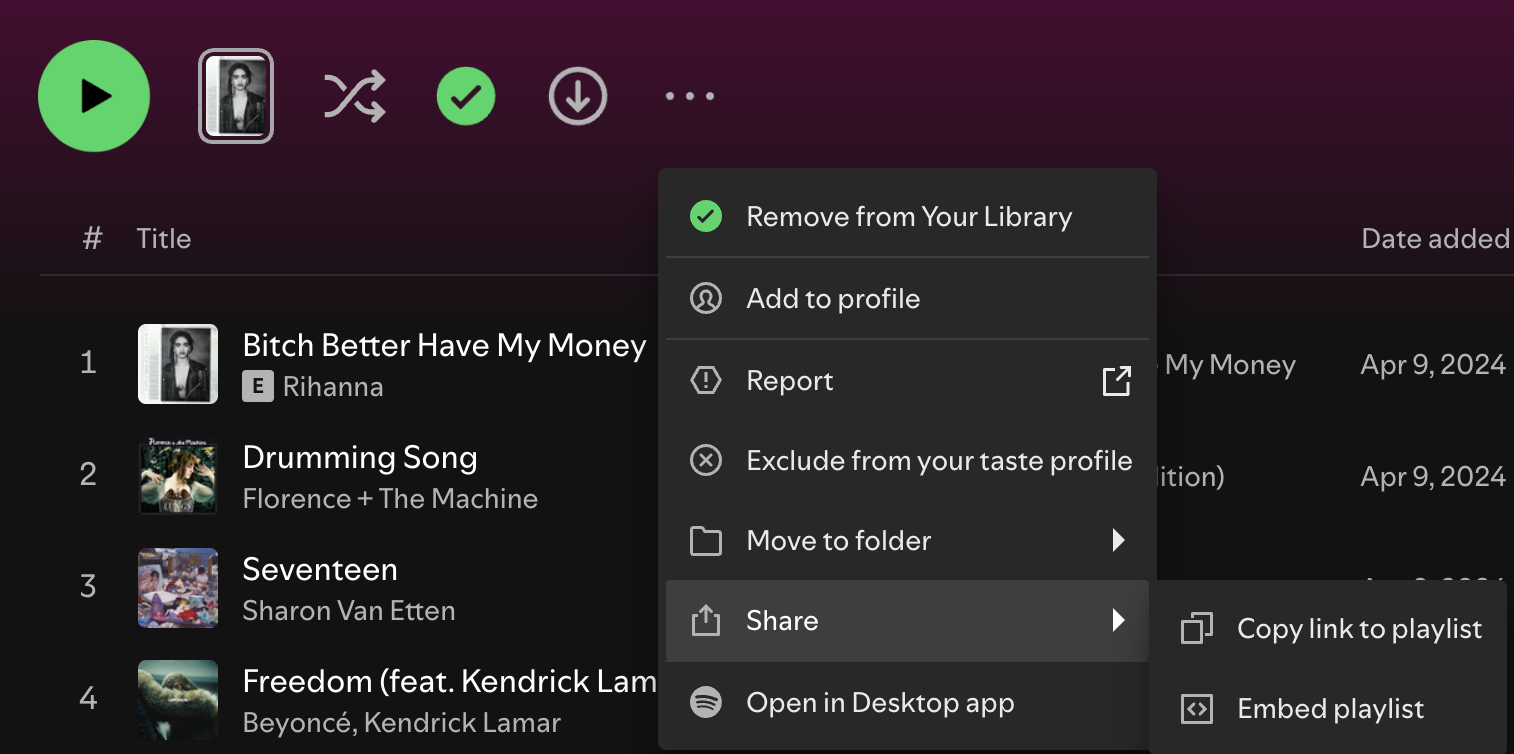Image resolution: width=1514 pixels, height=754 pixels.
Task: Open the Beyoncé artist link
Action: click(299, 723)
